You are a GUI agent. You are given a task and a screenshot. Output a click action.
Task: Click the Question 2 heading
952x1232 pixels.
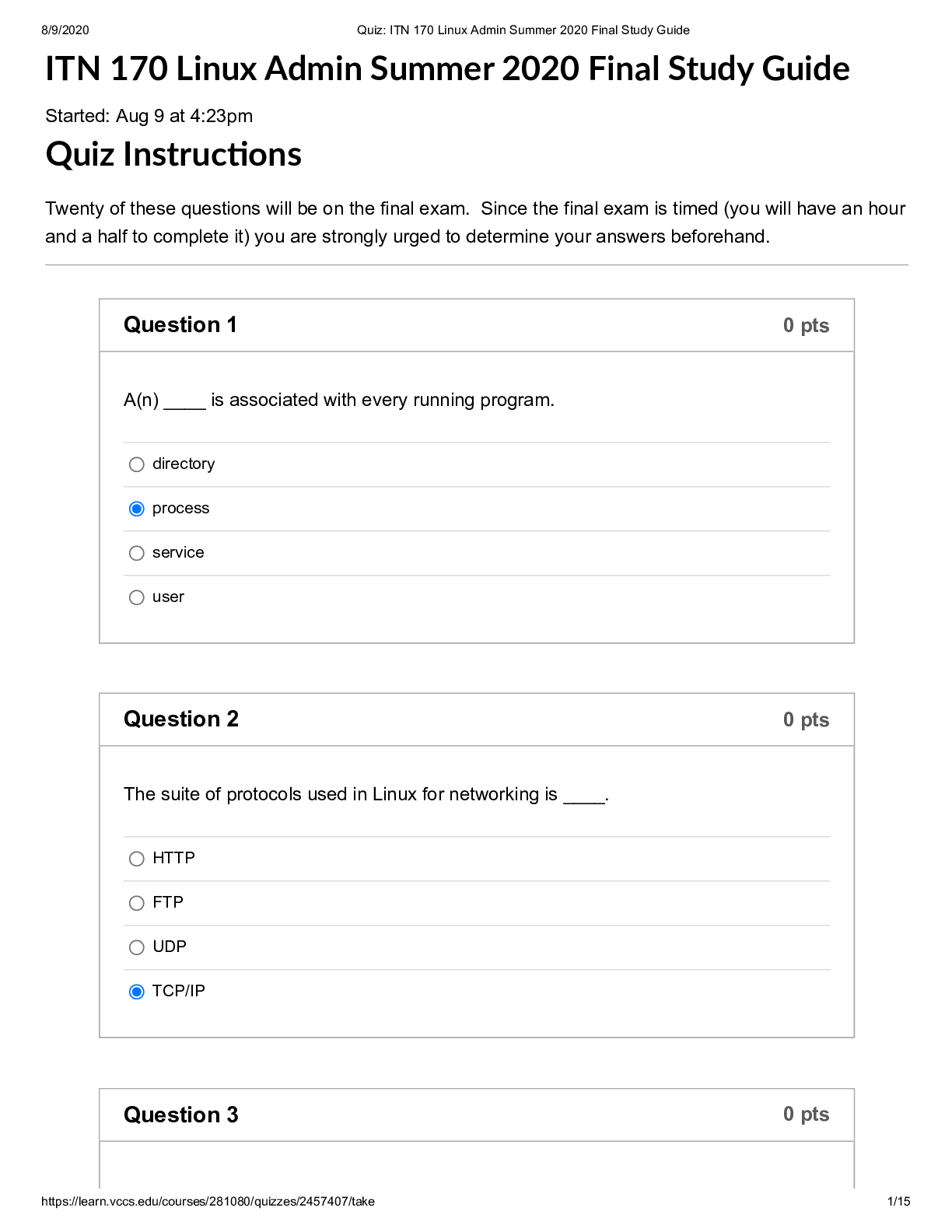pyautogui.click(x=181, y=719)
